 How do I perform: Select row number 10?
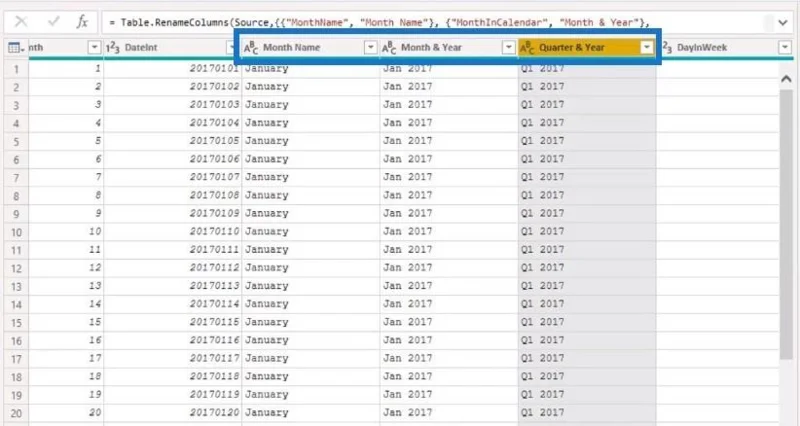click(16, 232)
